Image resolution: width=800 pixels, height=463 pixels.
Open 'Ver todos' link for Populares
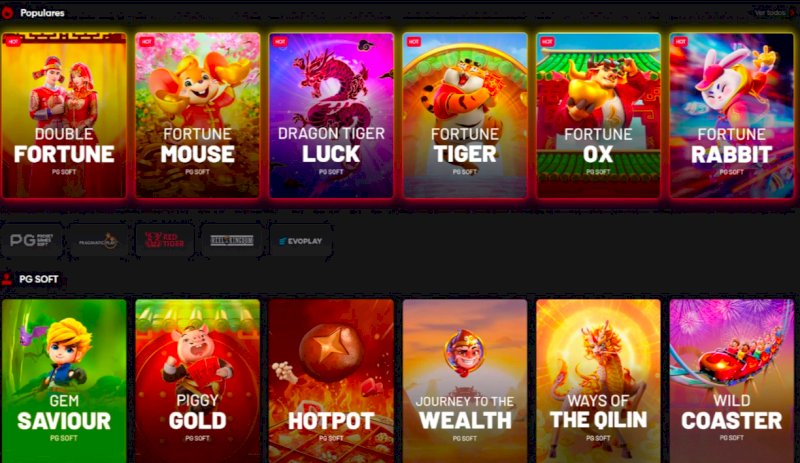pos(770,13)
